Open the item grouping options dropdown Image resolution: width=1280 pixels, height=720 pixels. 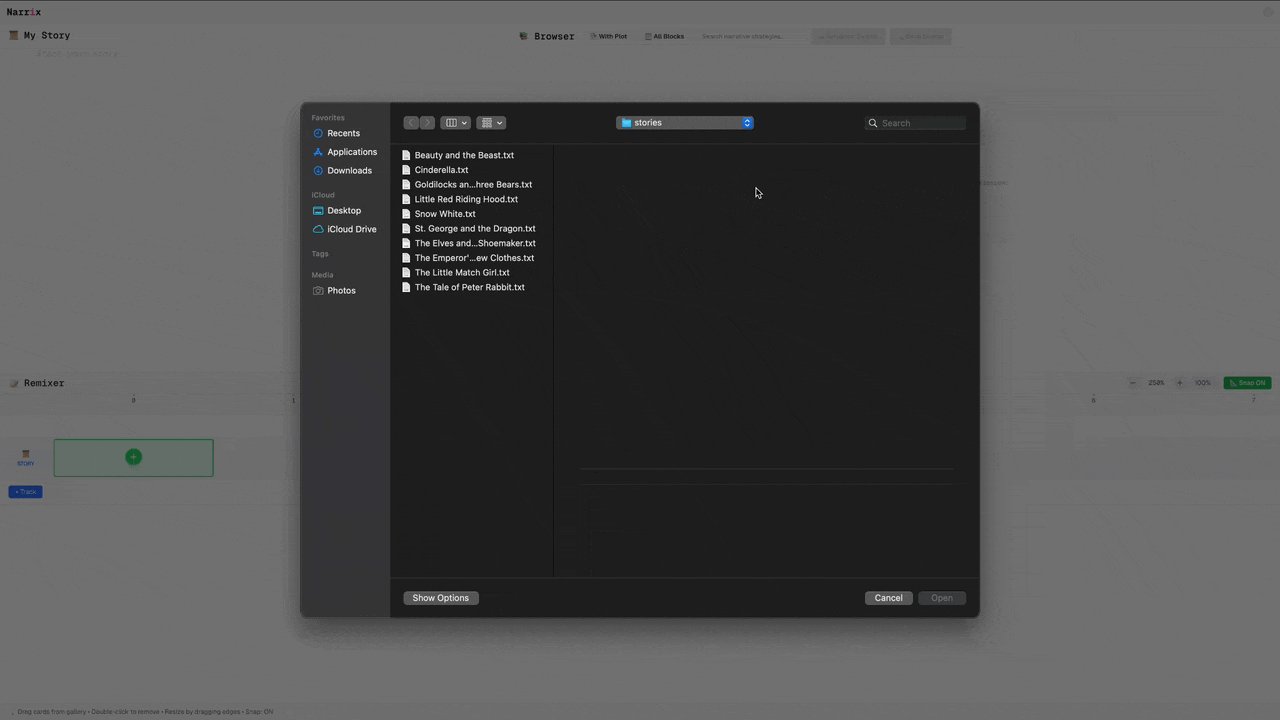[491, 123]
